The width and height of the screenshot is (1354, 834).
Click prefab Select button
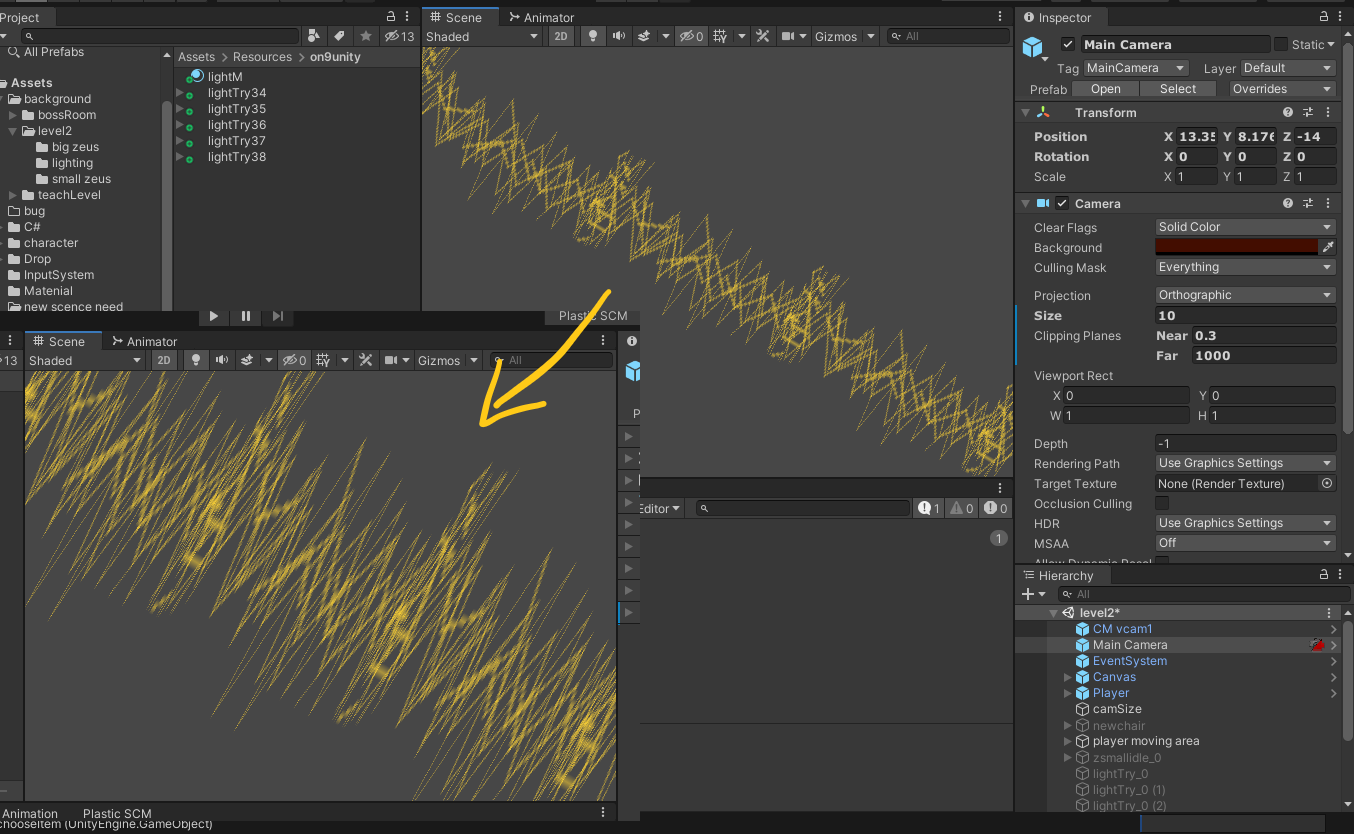[1178, 89]
